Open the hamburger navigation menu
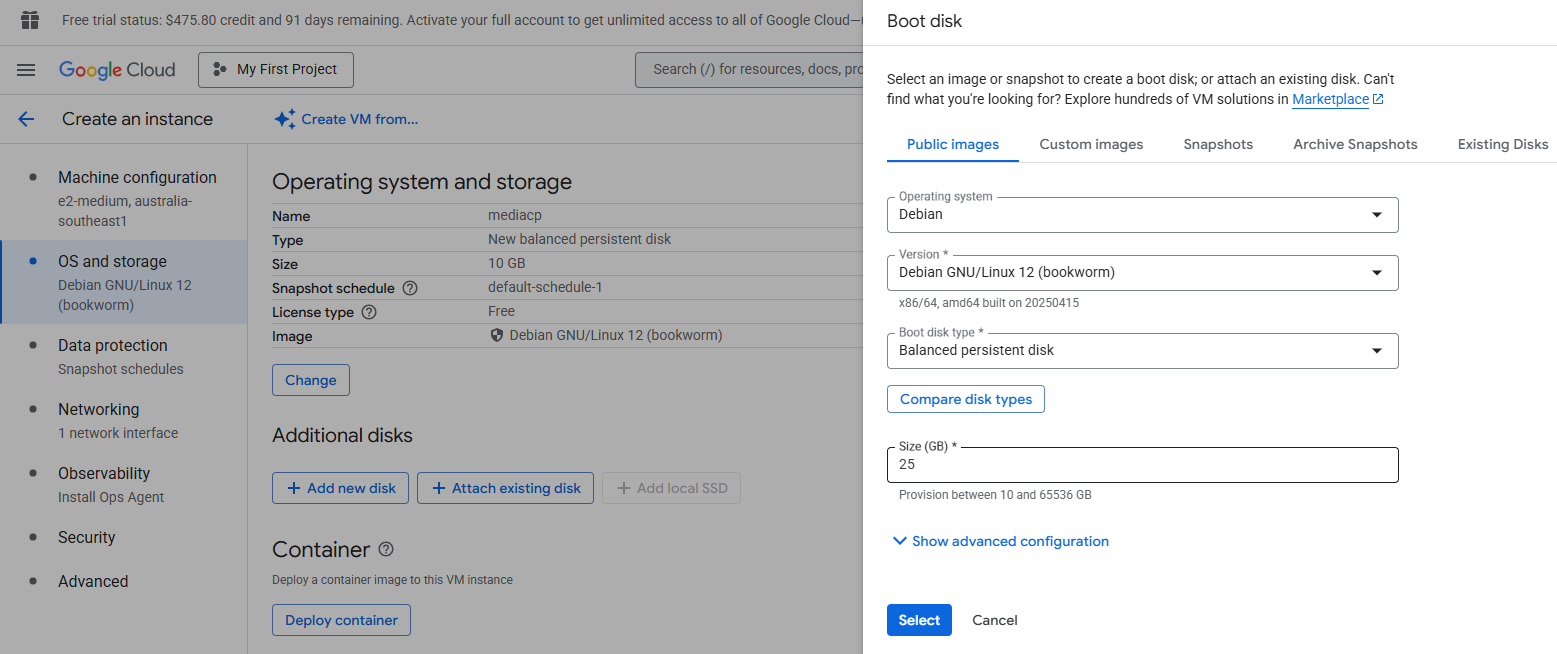The height and width of the screenshot is (654, 1557). [x=26, y=70]
